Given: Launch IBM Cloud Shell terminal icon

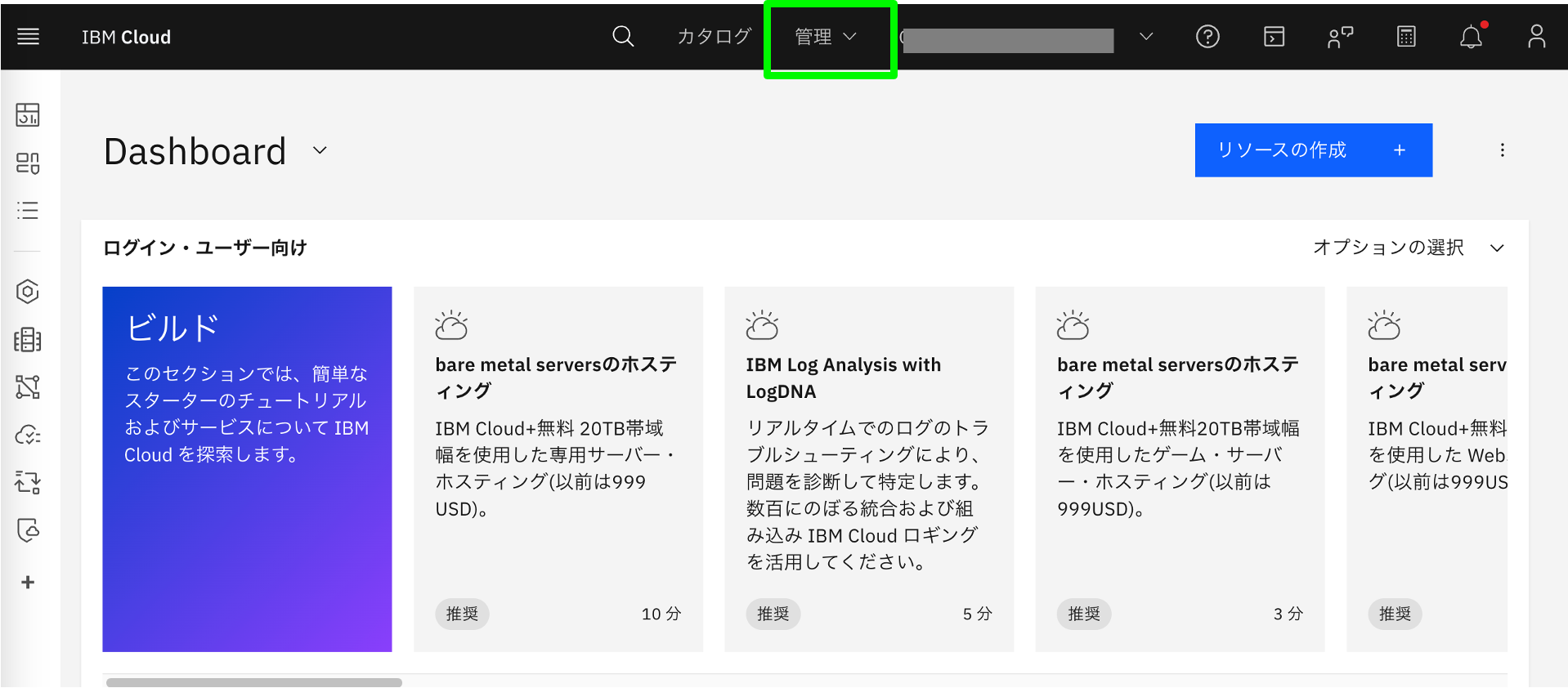Looking at the screenshot, I should (1274, 37).
